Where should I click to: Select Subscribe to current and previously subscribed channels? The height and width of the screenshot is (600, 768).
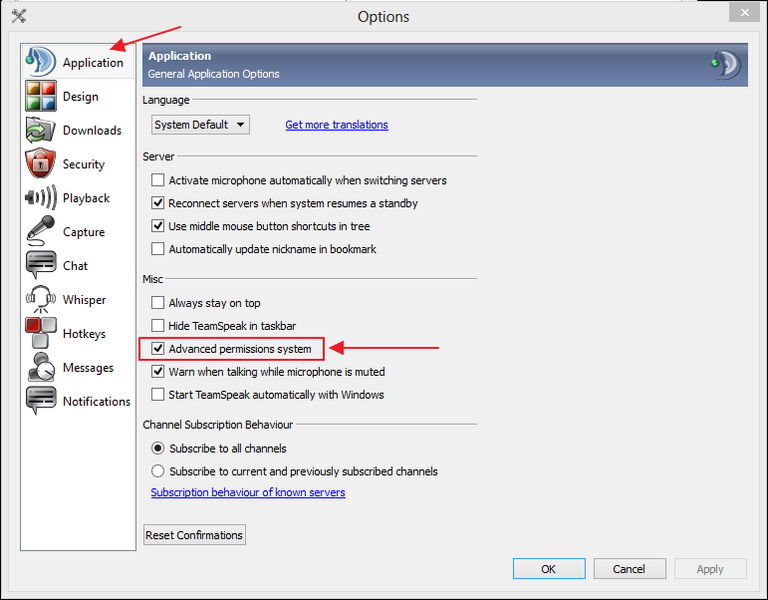coord(158,471)
